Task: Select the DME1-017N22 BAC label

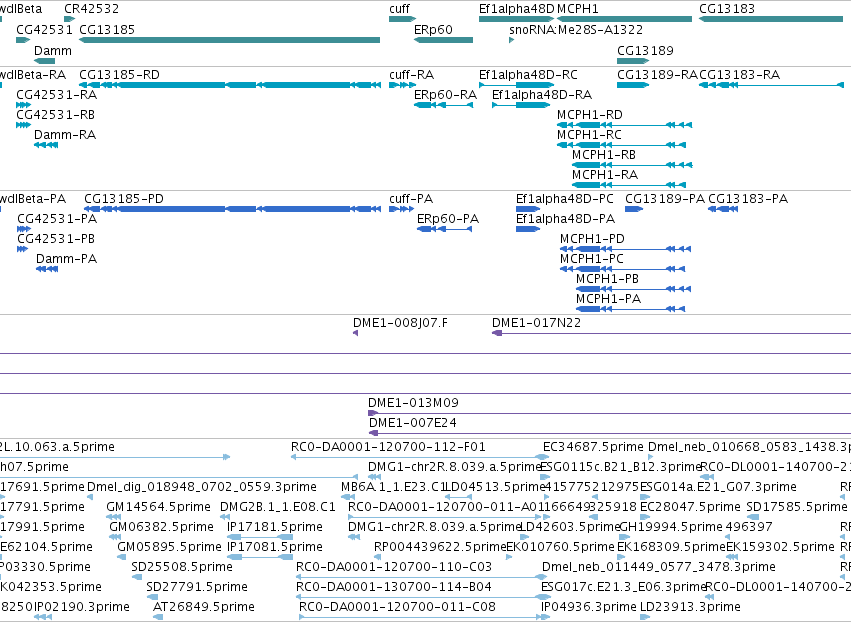Action: 536,323
